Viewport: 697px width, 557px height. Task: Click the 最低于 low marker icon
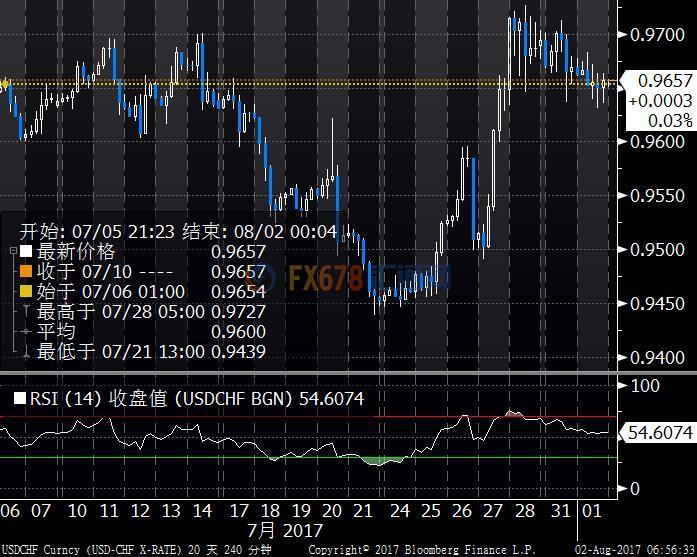[26, 352]
